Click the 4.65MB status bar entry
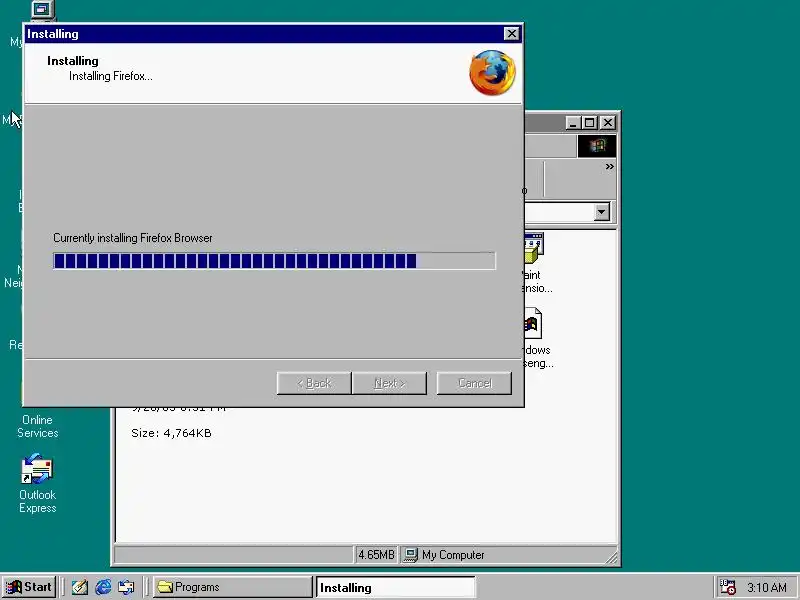The width and height of the screenshot is (800, 600). (377, 555)
